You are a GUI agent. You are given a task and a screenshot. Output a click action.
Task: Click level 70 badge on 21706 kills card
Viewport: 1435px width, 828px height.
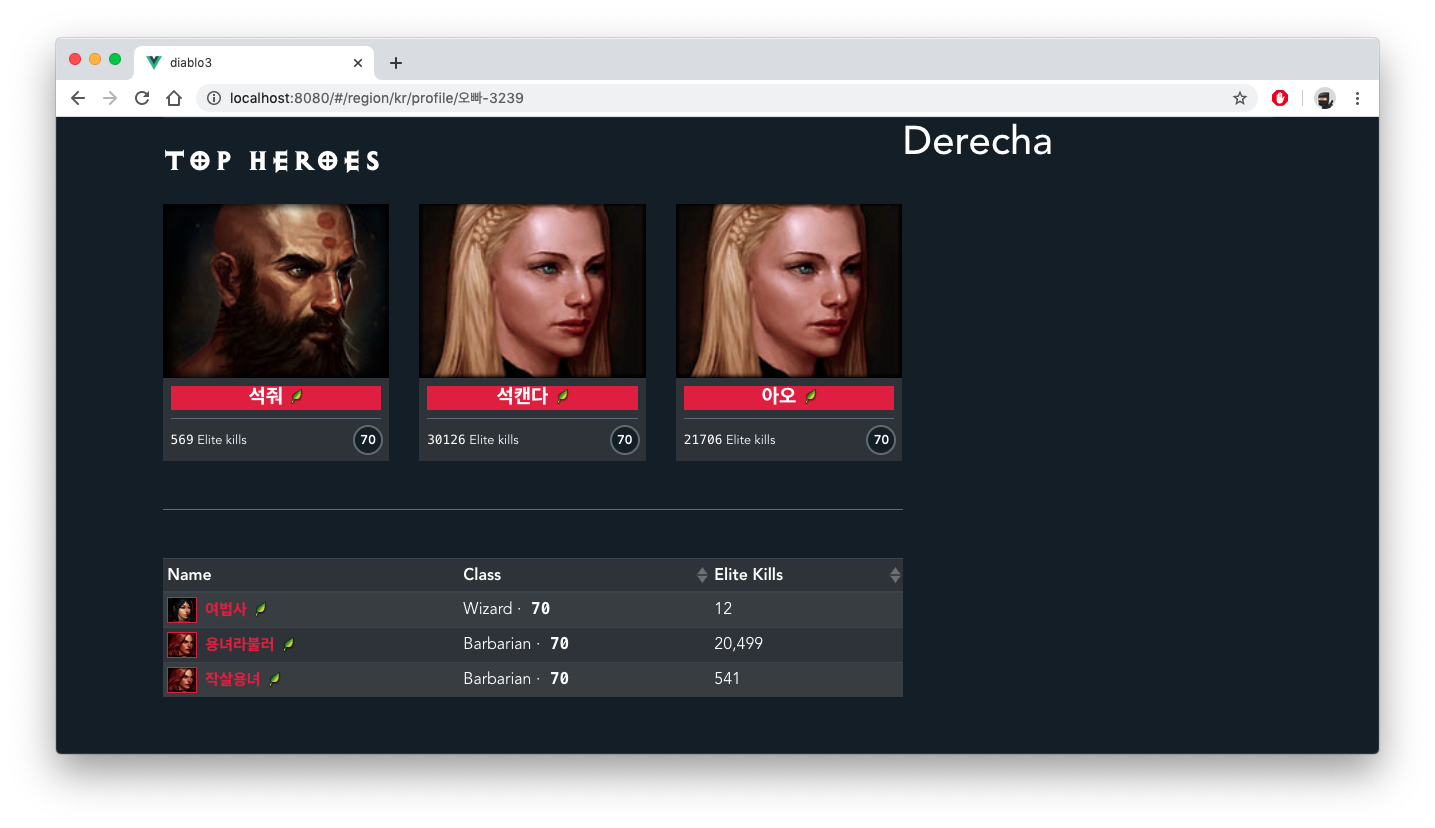pyautogui.click(x=881, y=440)
